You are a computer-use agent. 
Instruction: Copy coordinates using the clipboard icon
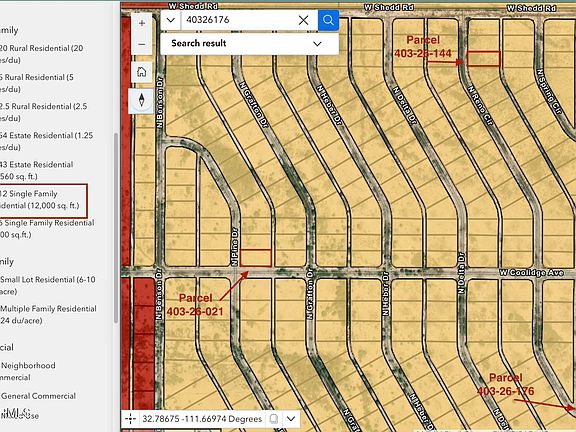click(273, 419)
